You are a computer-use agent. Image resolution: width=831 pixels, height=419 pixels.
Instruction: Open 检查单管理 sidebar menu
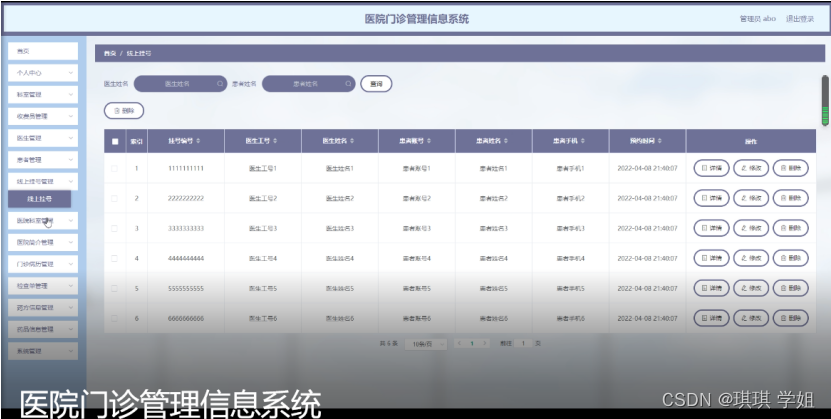pos(43,286)
